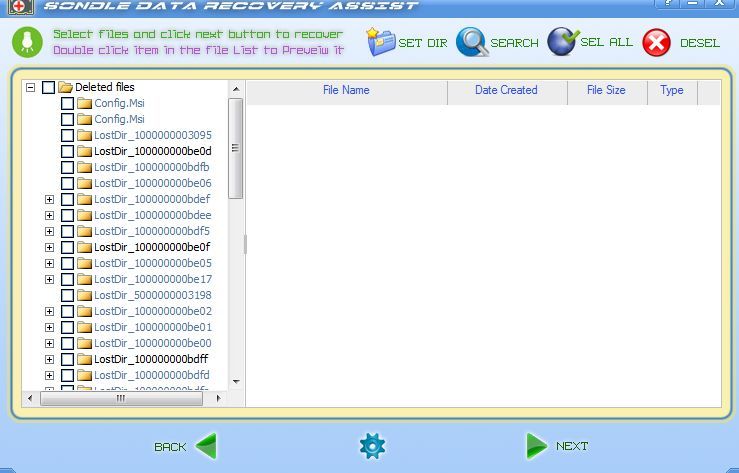Click the SEL ALL globe checkmark icon

[563, 41]
